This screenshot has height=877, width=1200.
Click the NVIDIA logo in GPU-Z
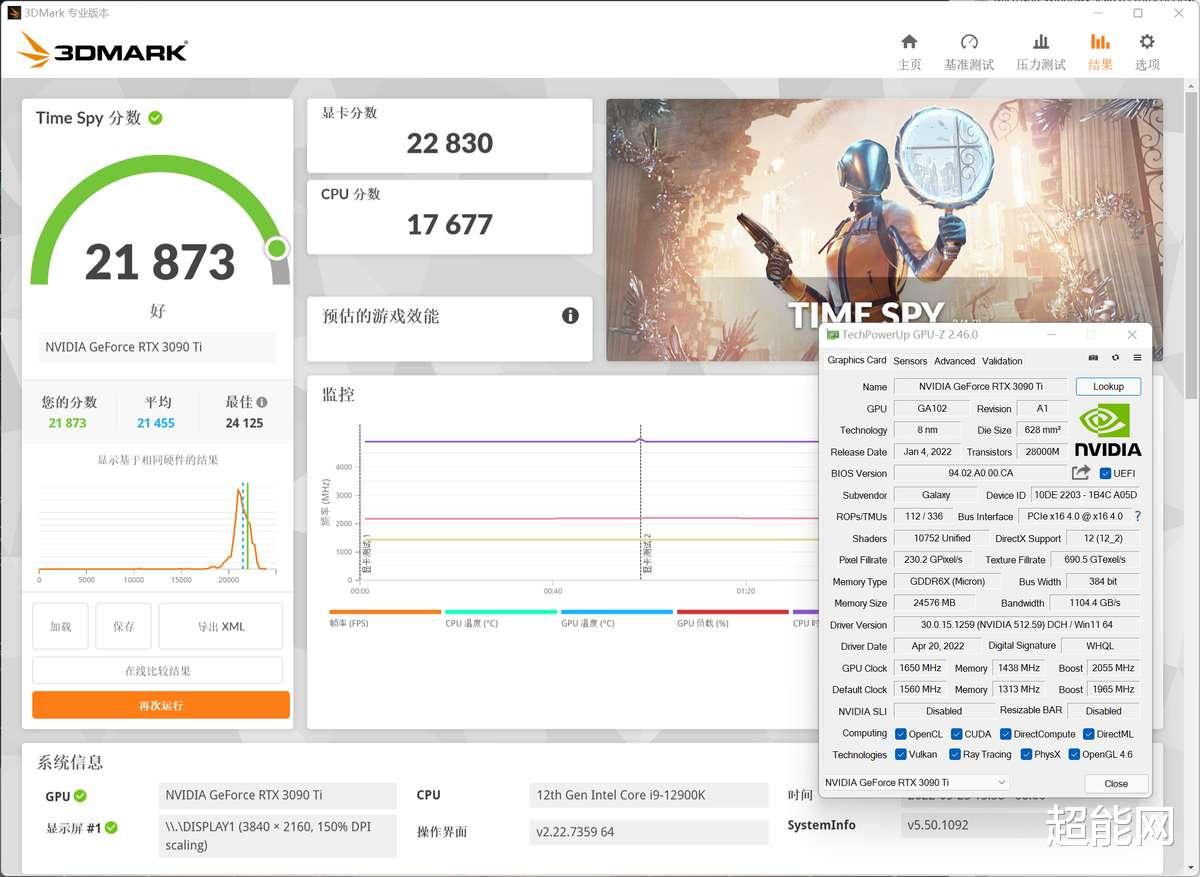point(1106,428)
